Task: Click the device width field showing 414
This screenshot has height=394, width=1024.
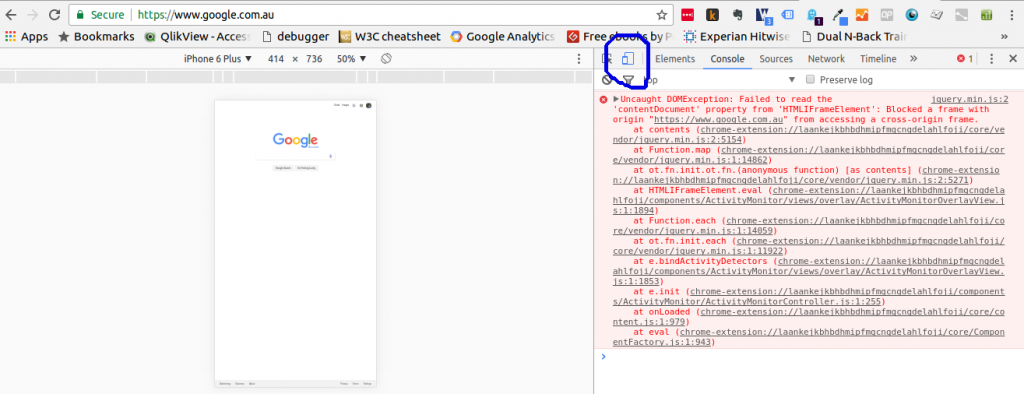Action: tap(276, 59)
